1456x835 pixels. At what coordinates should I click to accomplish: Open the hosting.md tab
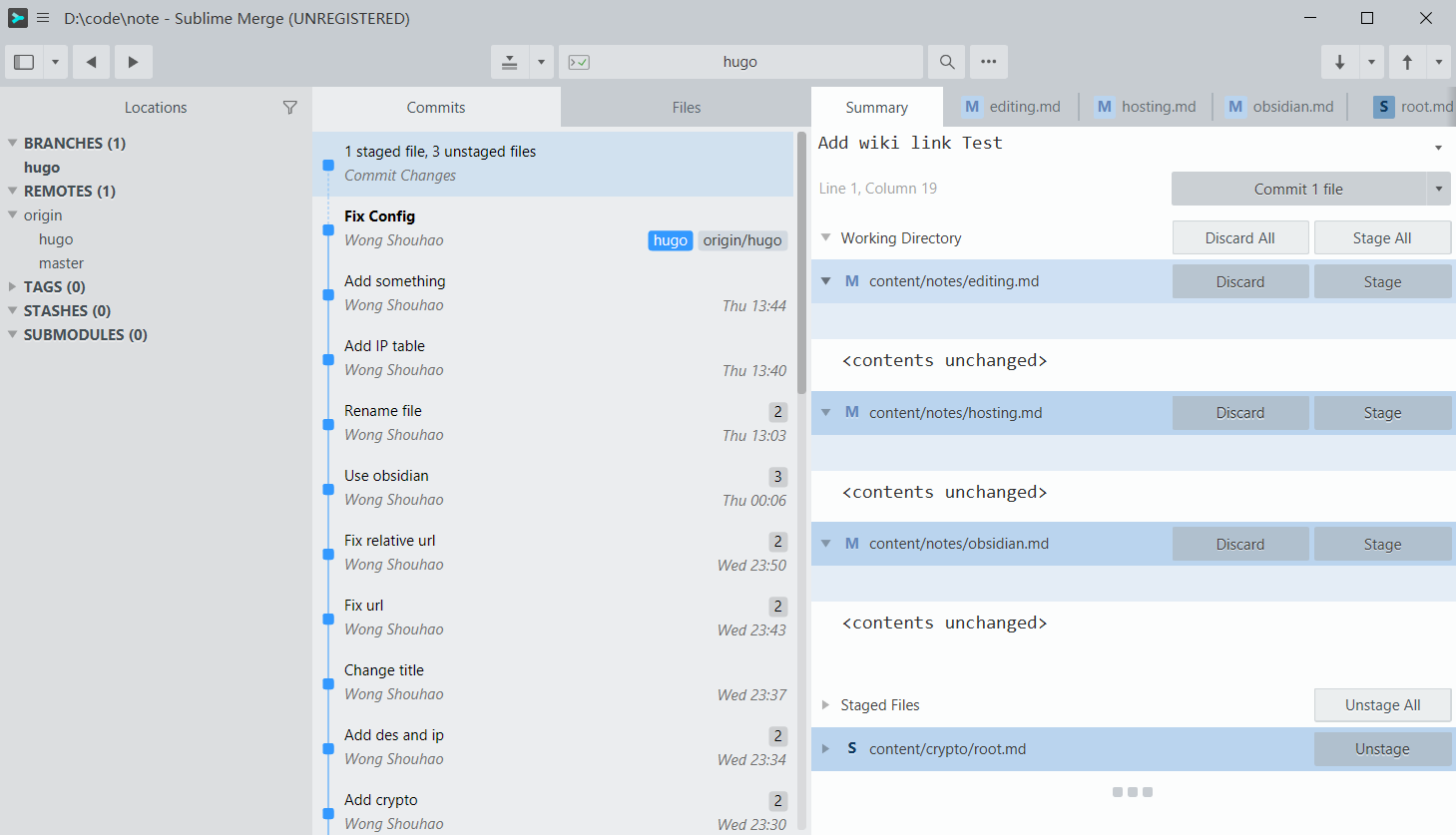click(1146, 107)
